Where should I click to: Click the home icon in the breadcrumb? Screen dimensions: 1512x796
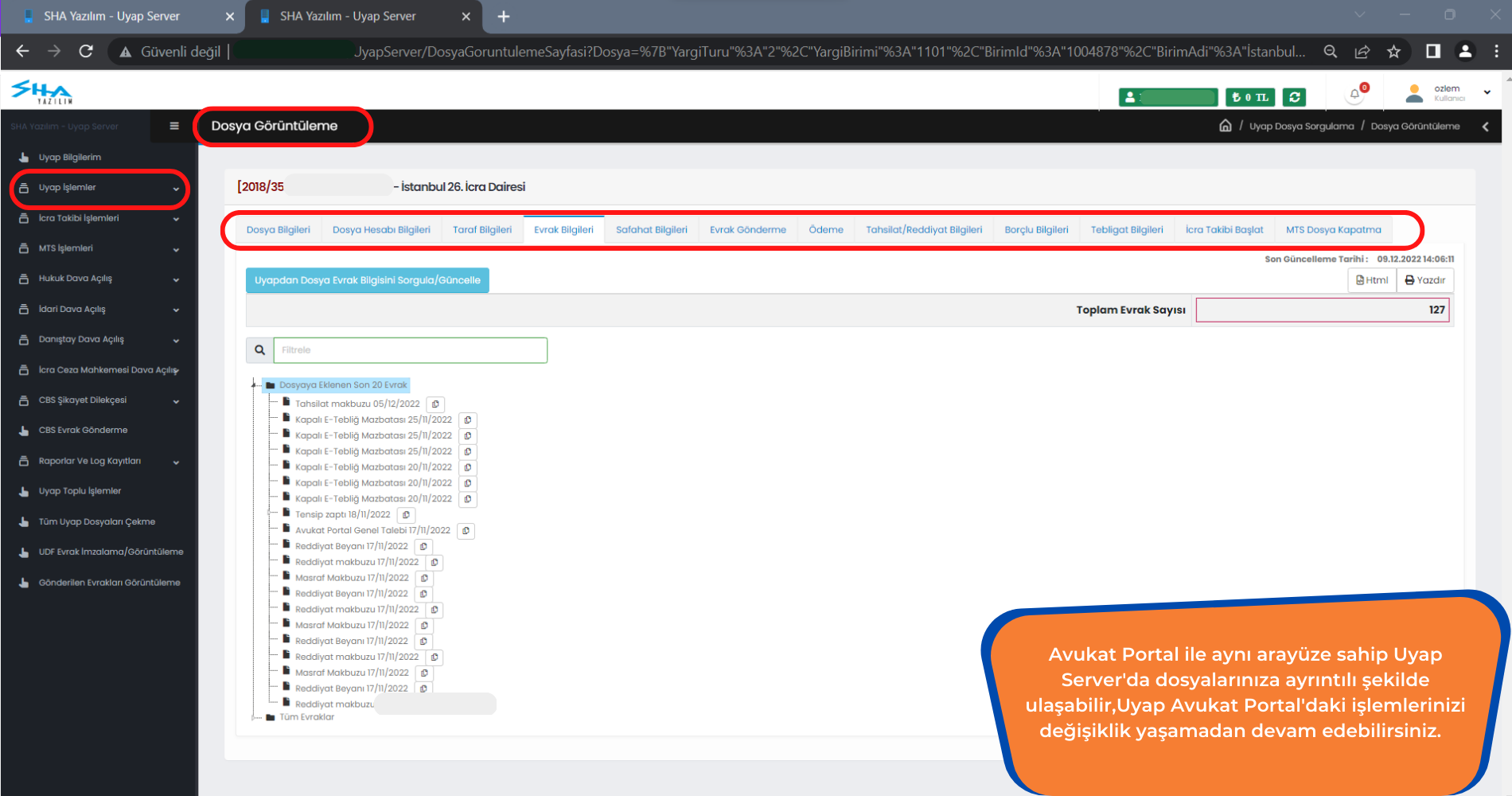click(x=1226, y=126)
